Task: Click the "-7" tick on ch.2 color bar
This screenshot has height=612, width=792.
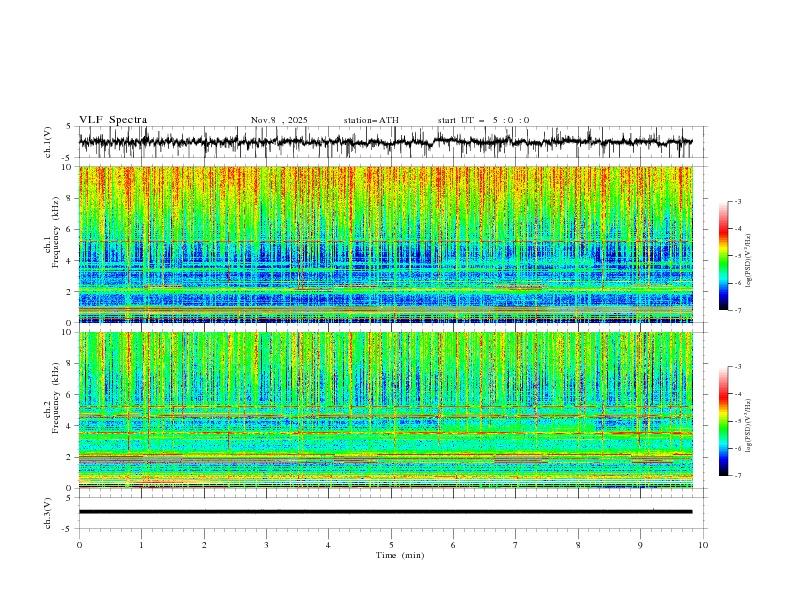Action: click(738, 476)
